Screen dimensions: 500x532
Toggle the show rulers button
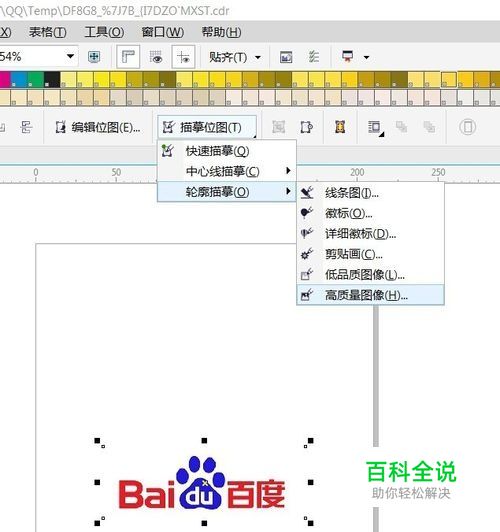pos(128,57)
